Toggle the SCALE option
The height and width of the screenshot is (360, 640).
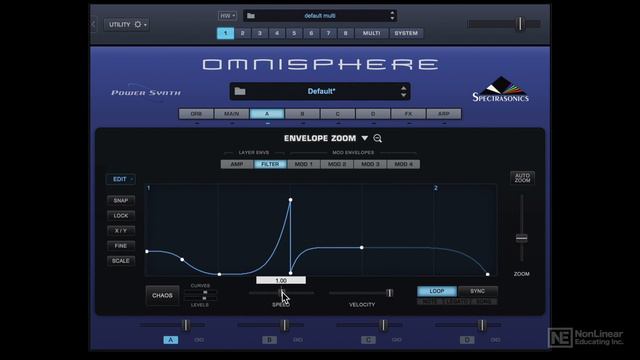coord(121,261)
